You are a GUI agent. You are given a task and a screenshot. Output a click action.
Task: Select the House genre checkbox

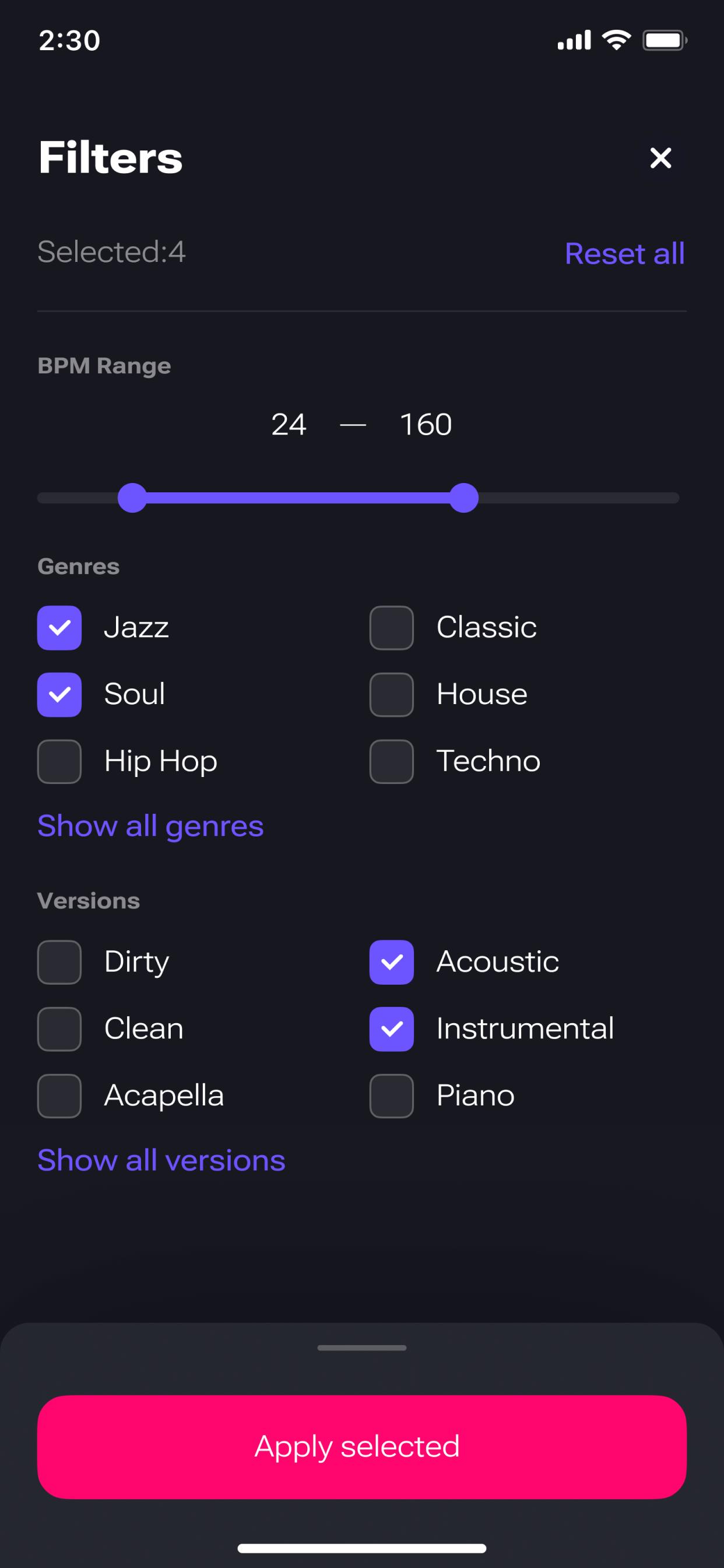[x=392, y=695]
